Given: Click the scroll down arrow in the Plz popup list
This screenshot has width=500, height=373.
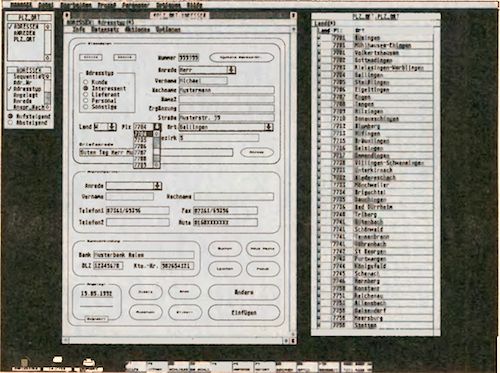Looking at the screenshot, I should pyautogui.click(x=157, y=165).
